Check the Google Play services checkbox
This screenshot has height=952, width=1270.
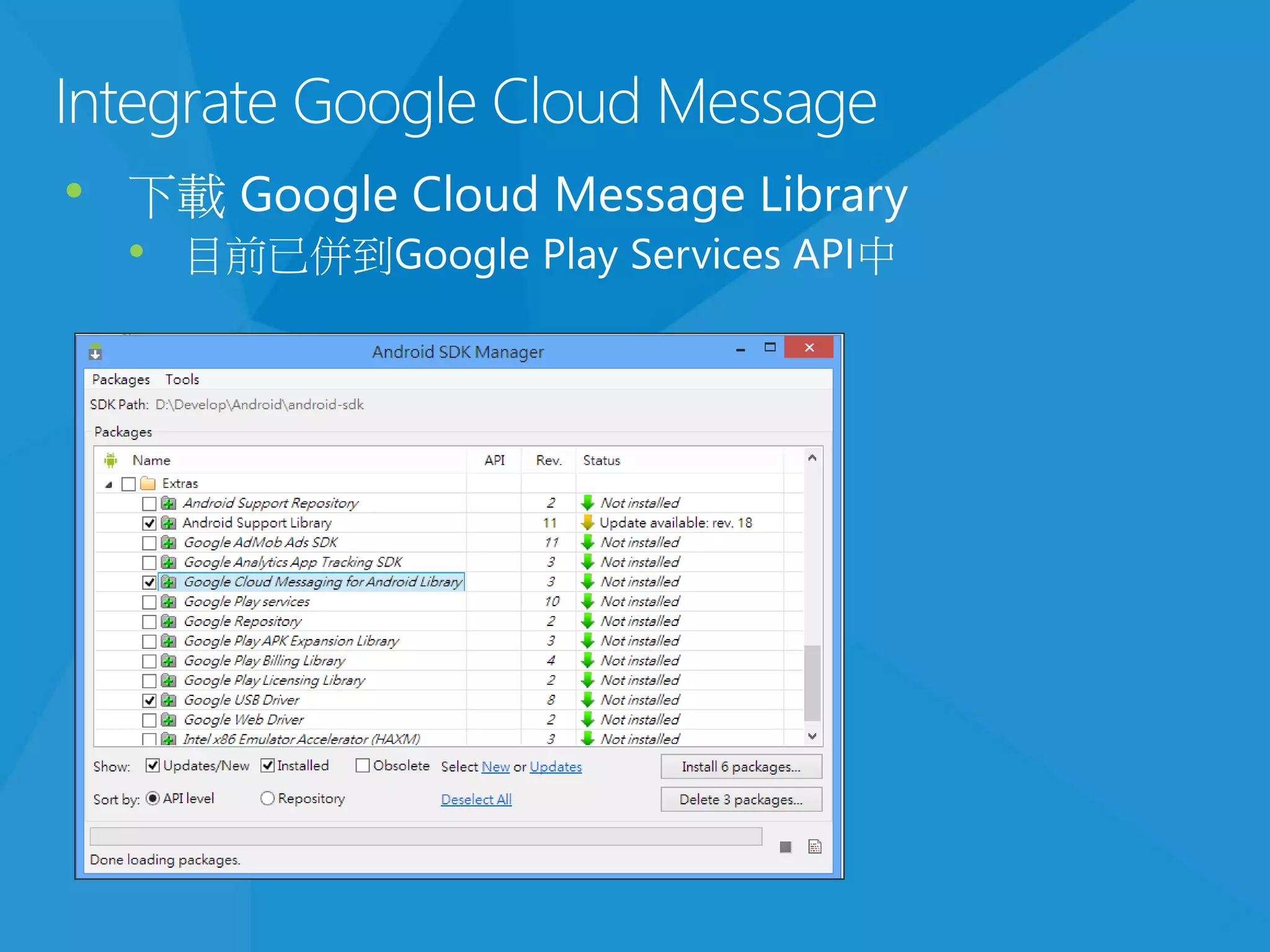(x=149, y=602)
